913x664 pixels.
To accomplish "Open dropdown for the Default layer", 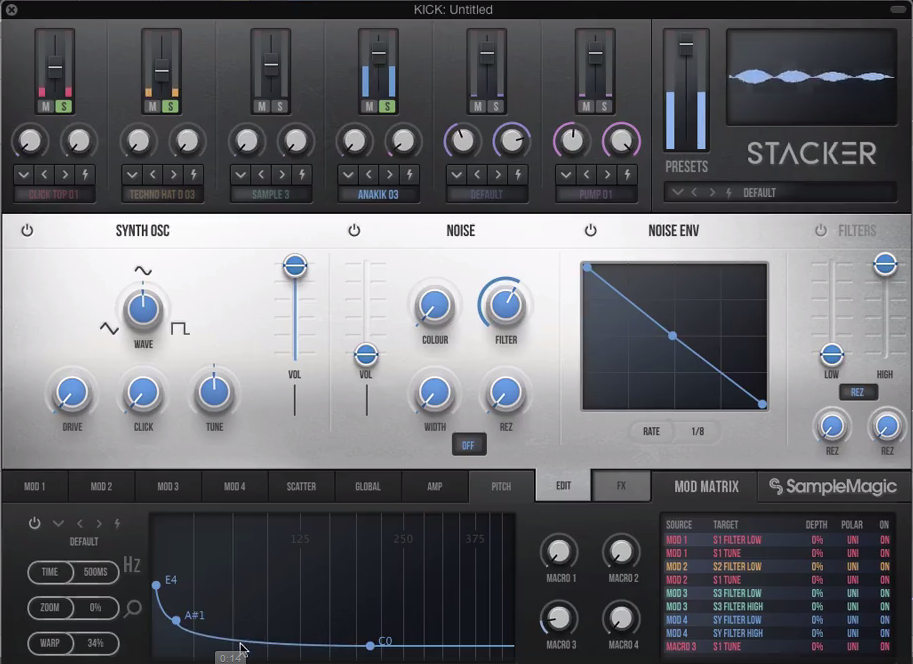I will (x=456, y=174).
